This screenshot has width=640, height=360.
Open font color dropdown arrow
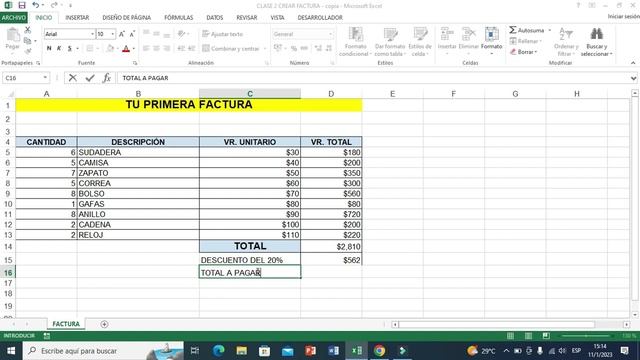point(133,49)
